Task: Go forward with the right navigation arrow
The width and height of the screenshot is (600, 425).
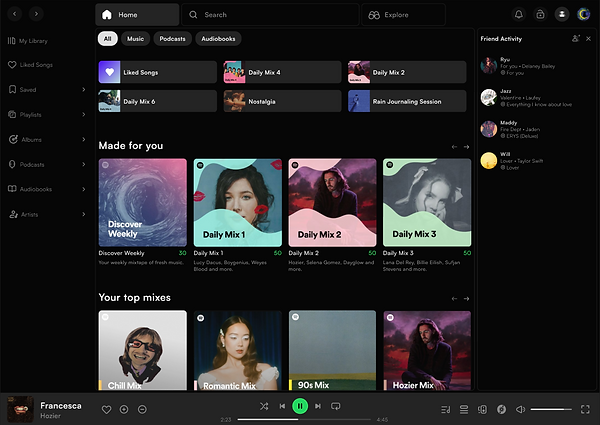Action: [x=36, y=14]
